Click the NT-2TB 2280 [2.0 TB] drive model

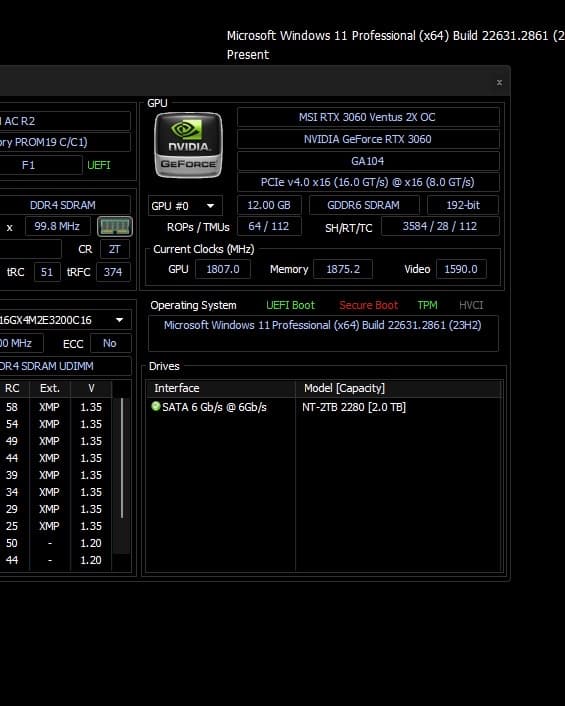(x=354, y=407)
